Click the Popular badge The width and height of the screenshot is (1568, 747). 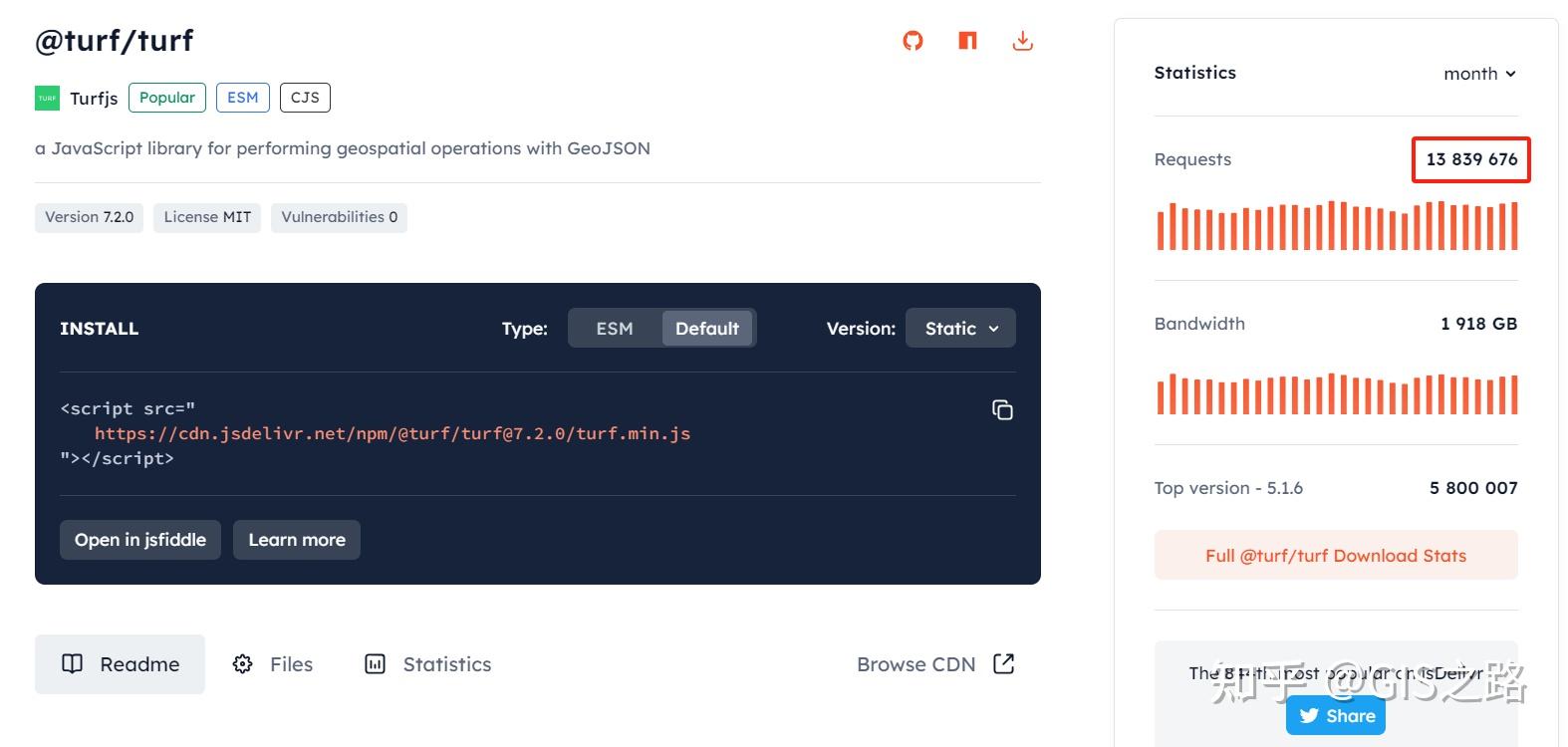click(x=167, y=98)
